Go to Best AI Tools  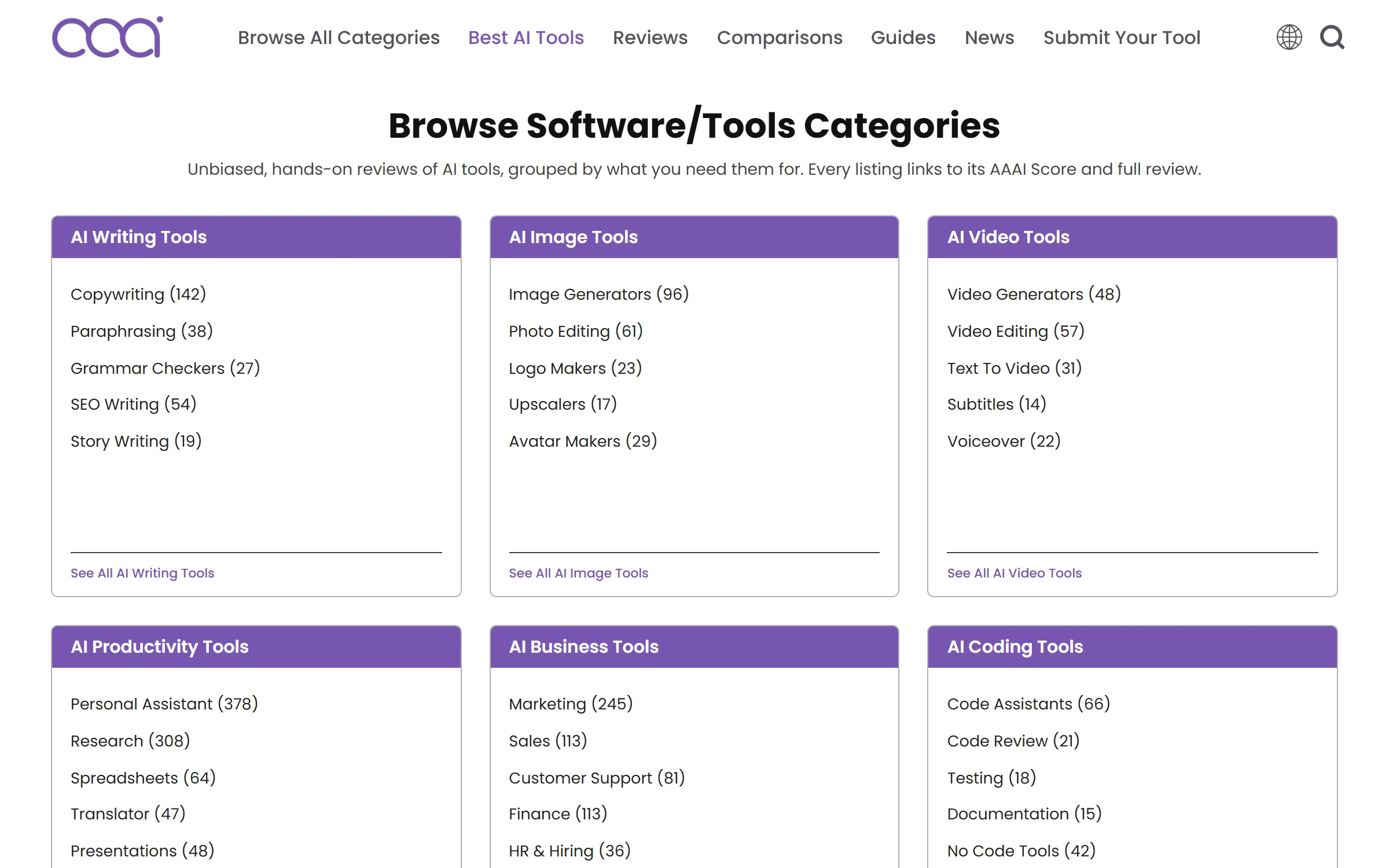point(526,38)
